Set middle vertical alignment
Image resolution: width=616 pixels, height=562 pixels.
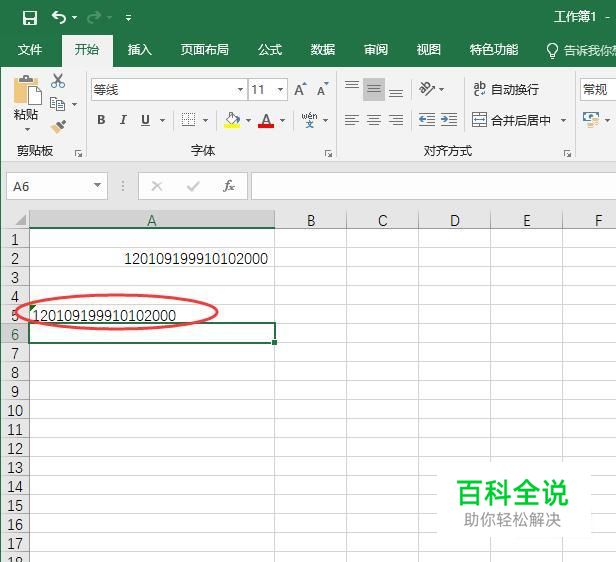(374, 90)
